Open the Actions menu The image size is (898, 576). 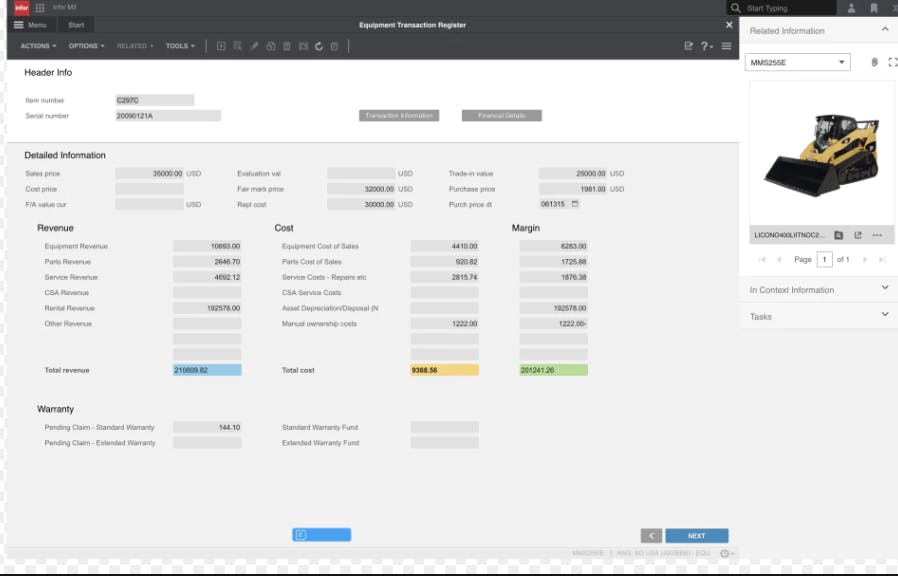(x=37, y=46)
